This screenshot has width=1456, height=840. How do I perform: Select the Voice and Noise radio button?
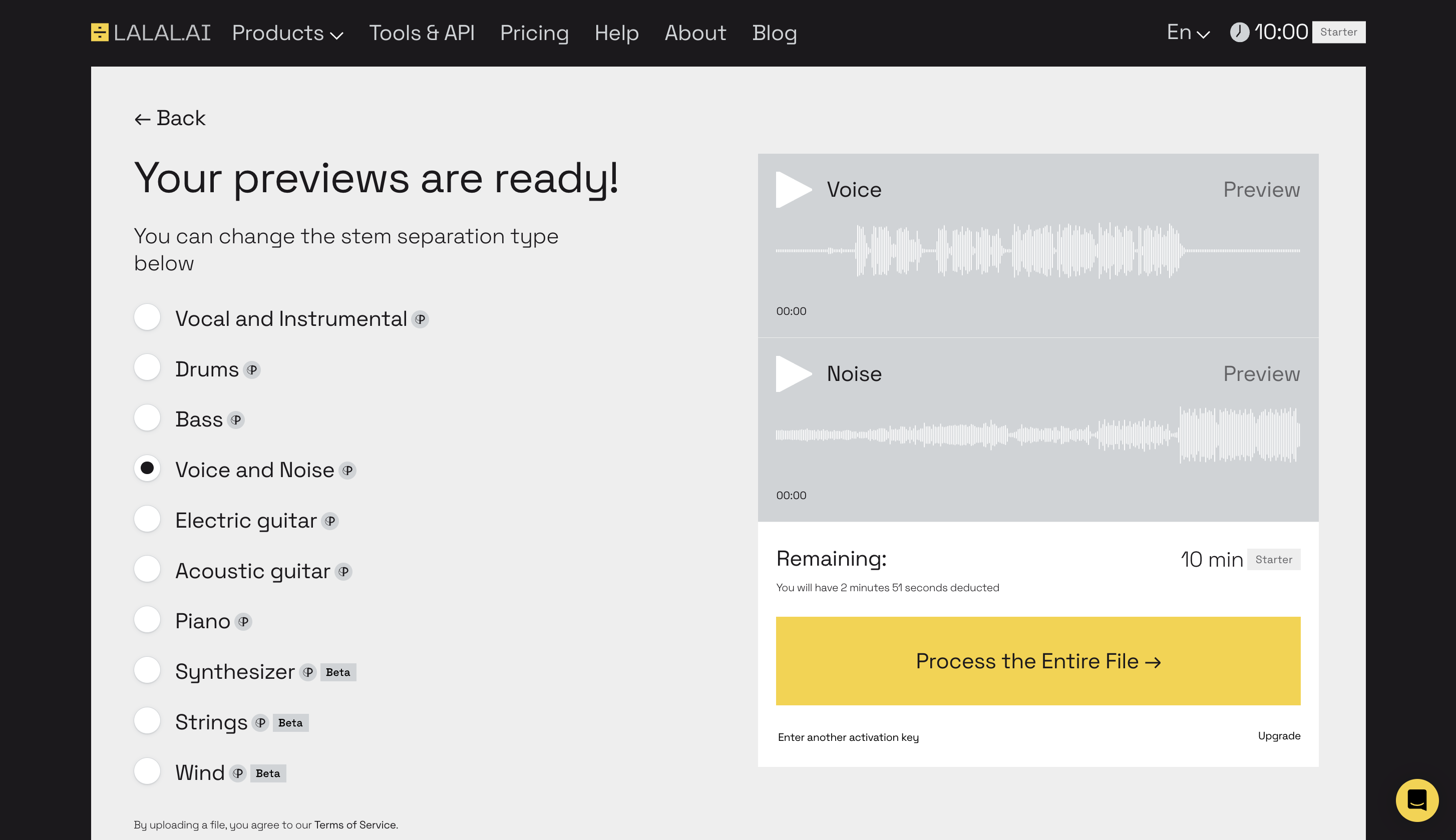pos(148,469)
